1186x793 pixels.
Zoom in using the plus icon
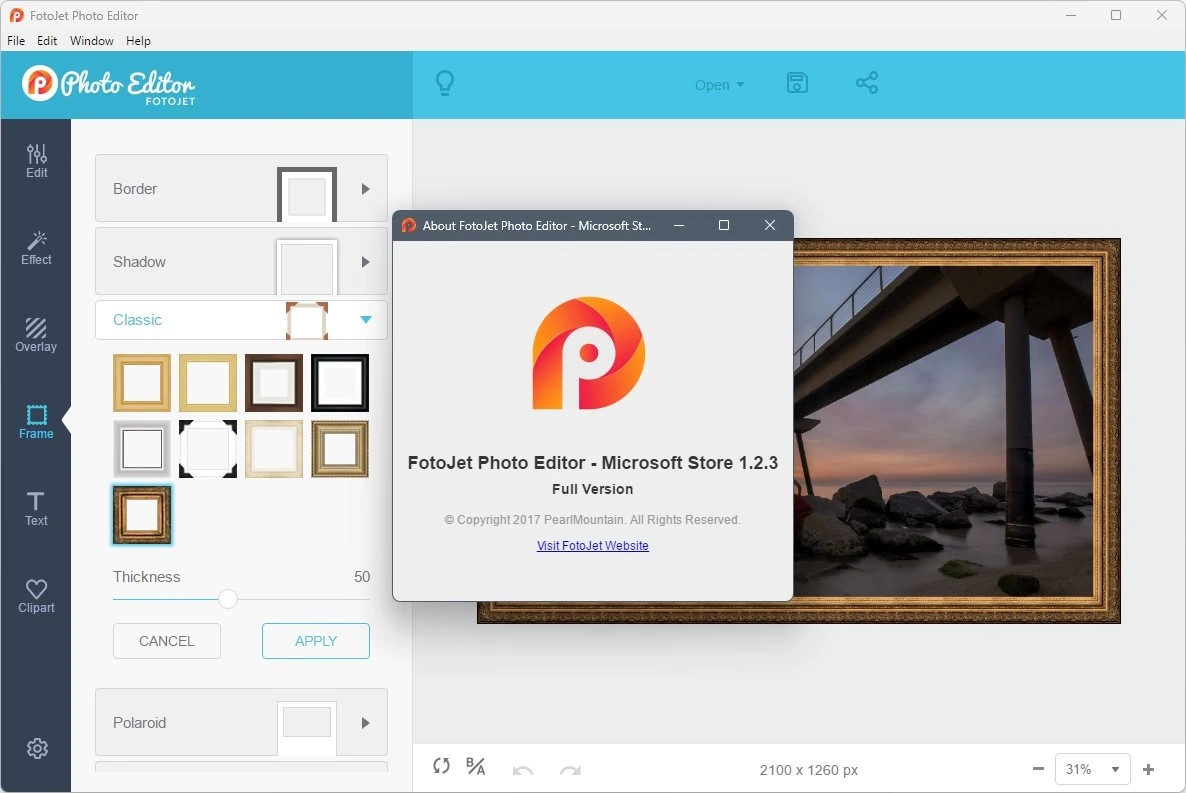click(x=1148, y=769)
